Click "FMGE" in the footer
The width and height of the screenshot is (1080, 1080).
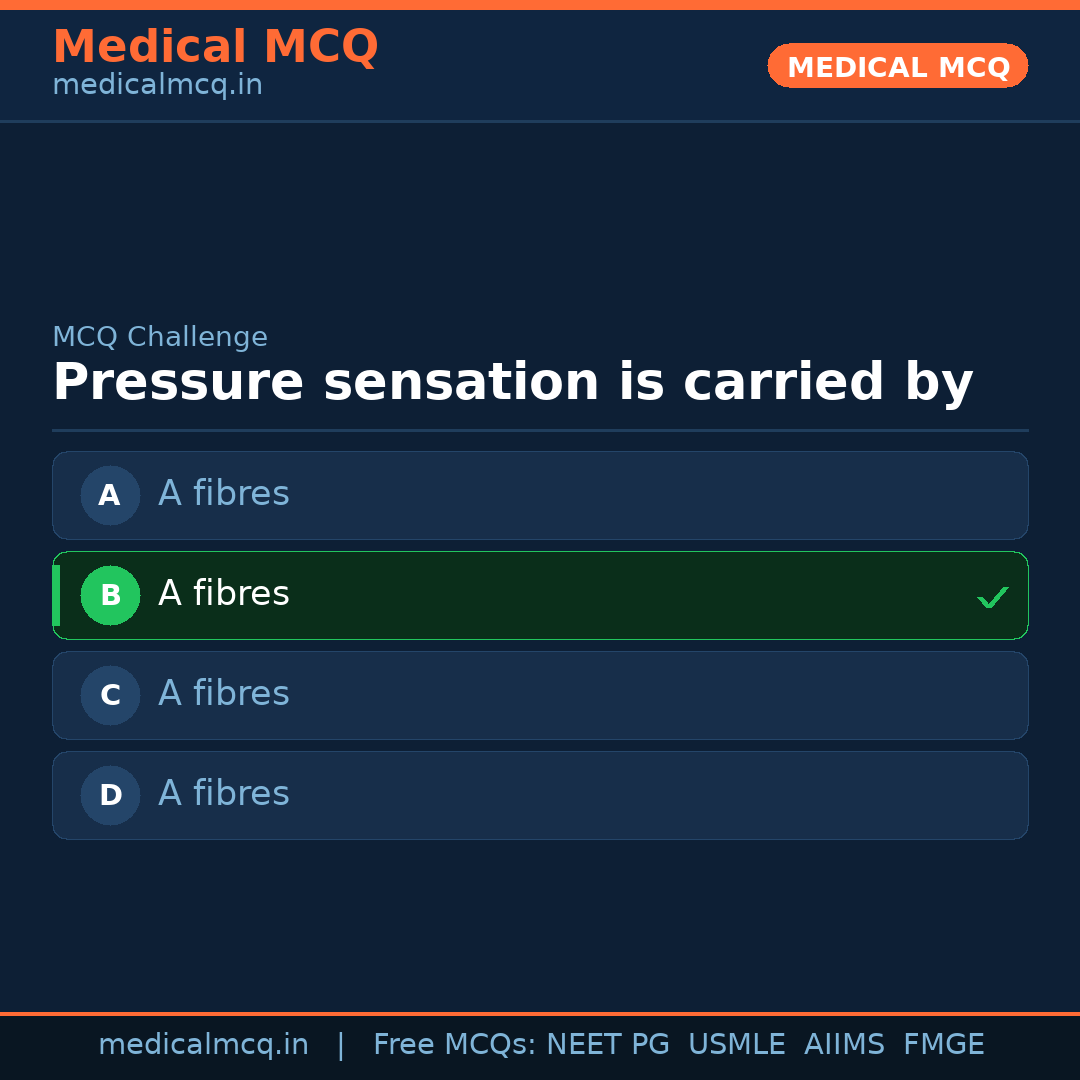[943, 1045]
